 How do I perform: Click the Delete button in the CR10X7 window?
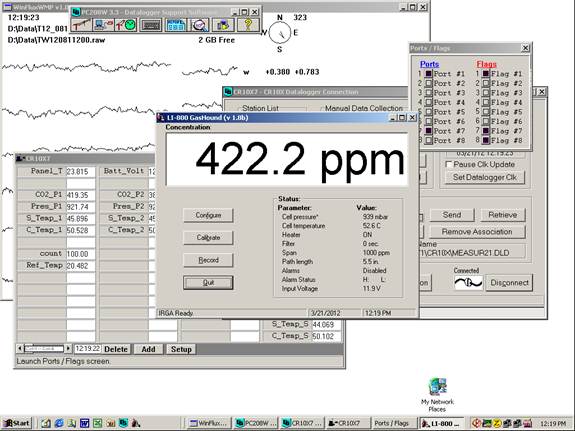[116, 349]
